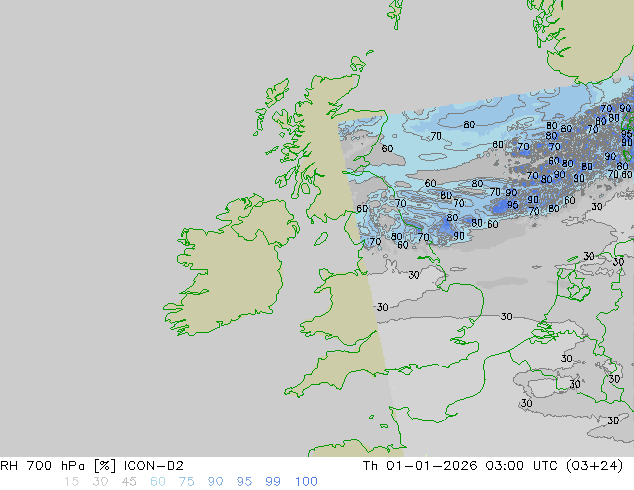
Task: Click the legend value 15
Action: coord(71,482)
